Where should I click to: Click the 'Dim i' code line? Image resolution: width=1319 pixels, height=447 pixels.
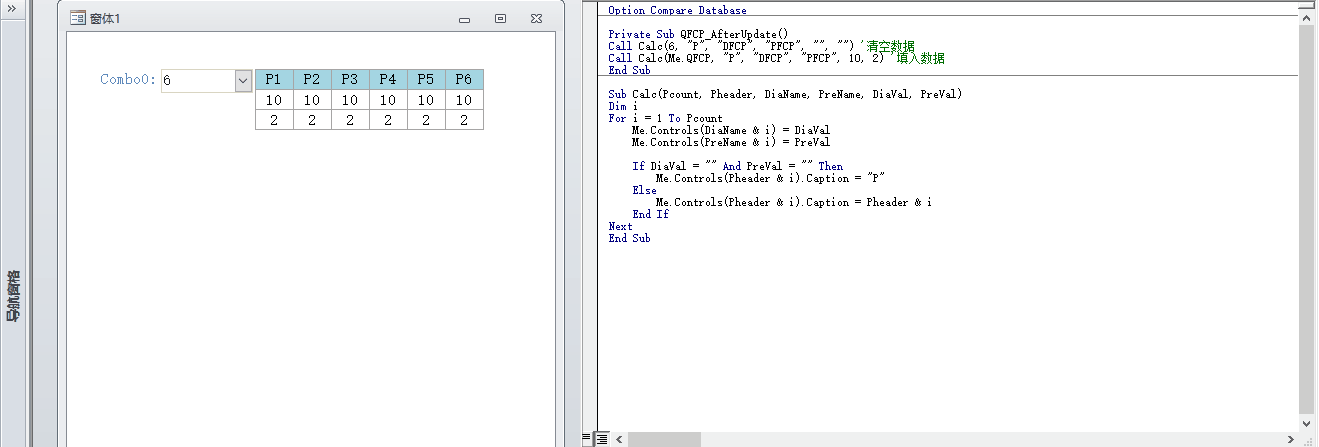click(623, 106)
